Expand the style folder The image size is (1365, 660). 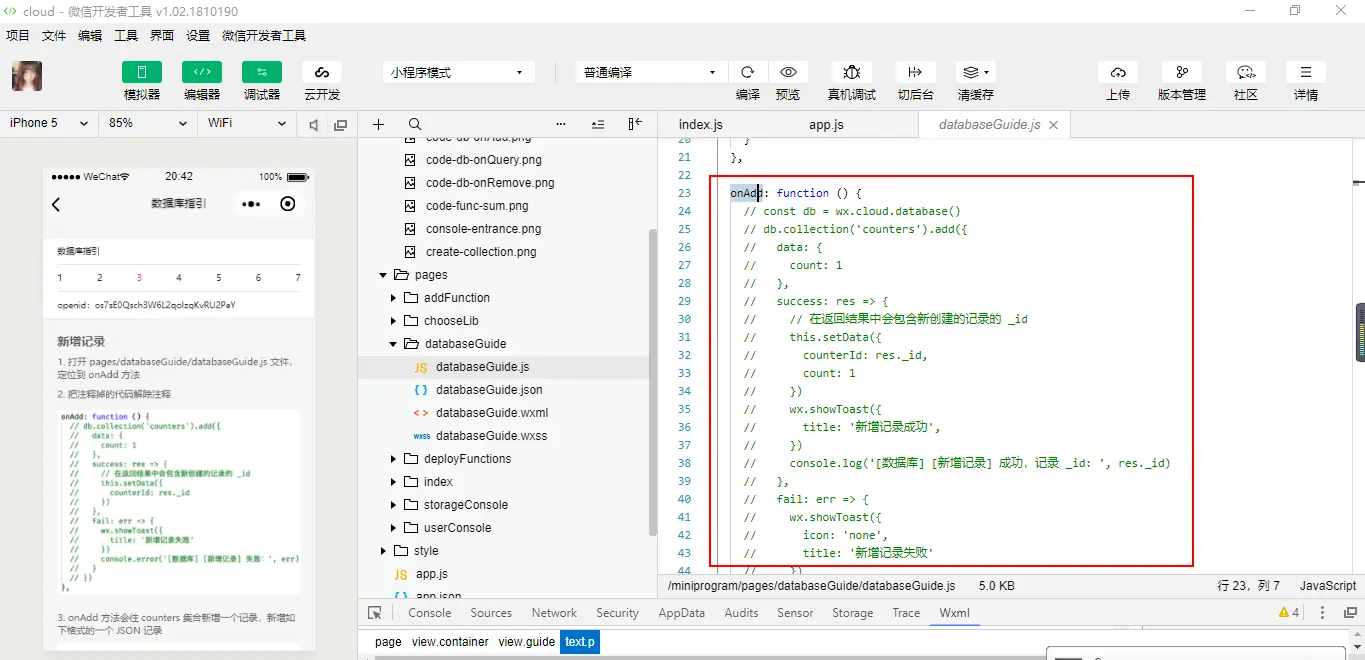[382, 551]
